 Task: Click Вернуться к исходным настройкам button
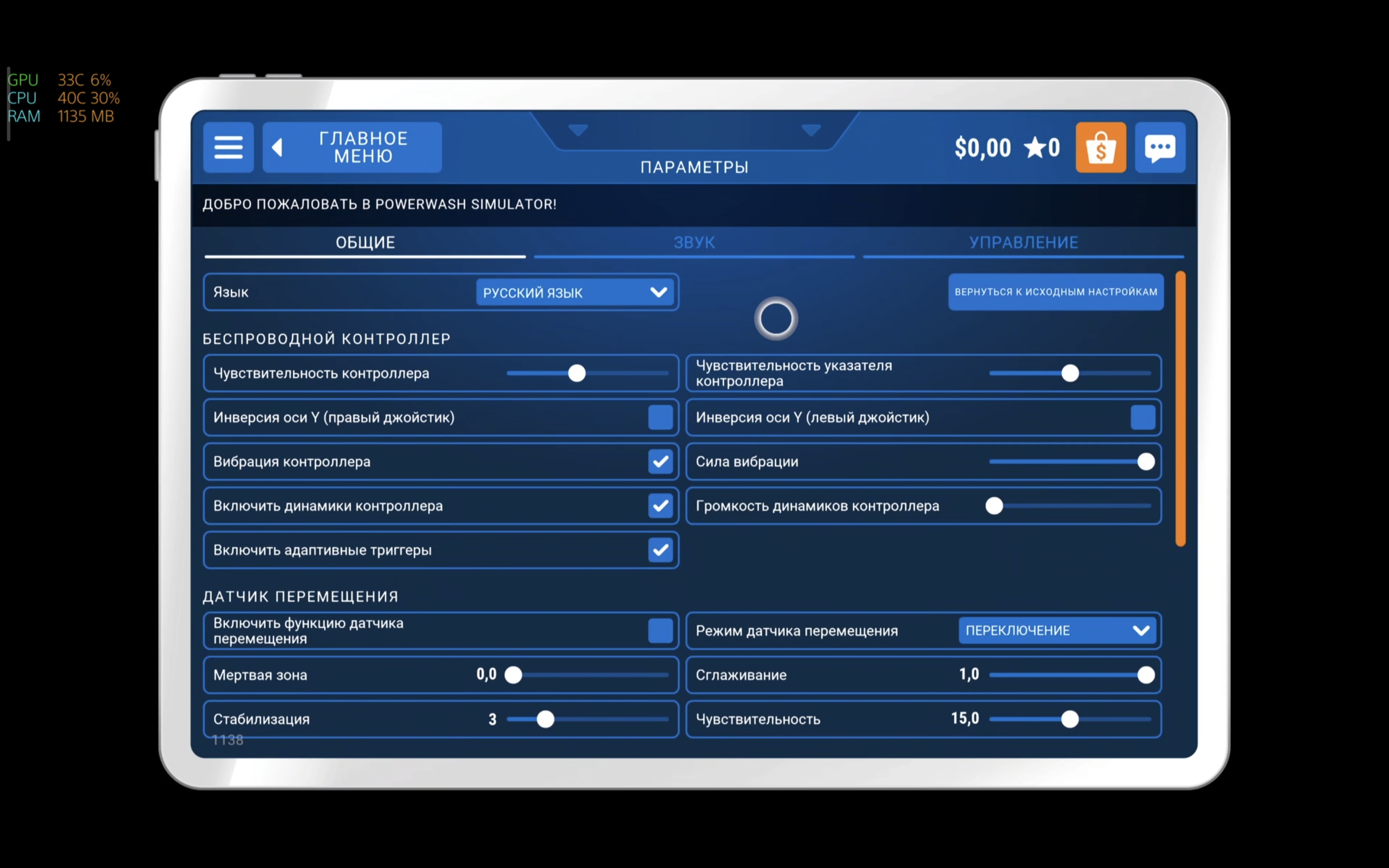(x=1056, y=292)
